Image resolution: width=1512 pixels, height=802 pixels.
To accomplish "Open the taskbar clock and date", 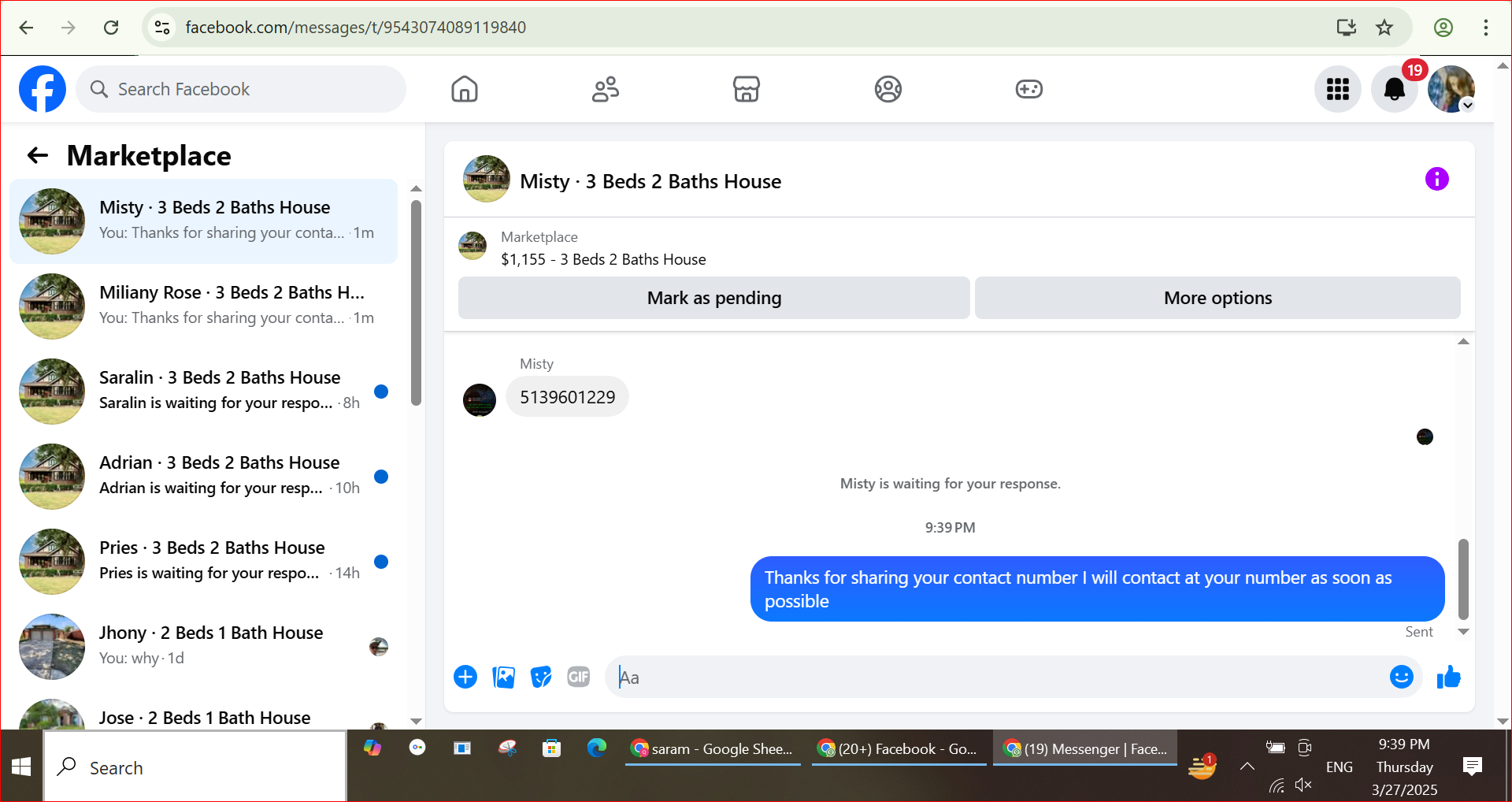I will [x=1405, y=767].
